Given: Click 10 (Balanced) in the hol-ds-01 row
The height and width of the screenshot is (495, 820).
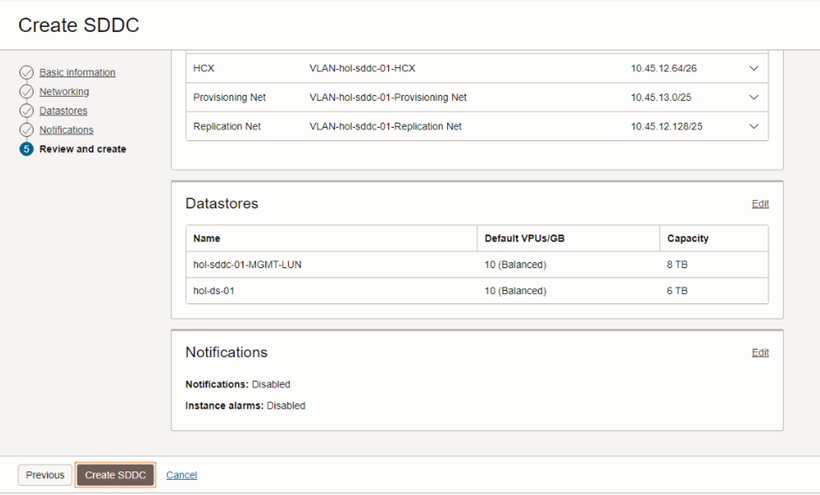Looking at the screenshot, I should pos(515,291).
